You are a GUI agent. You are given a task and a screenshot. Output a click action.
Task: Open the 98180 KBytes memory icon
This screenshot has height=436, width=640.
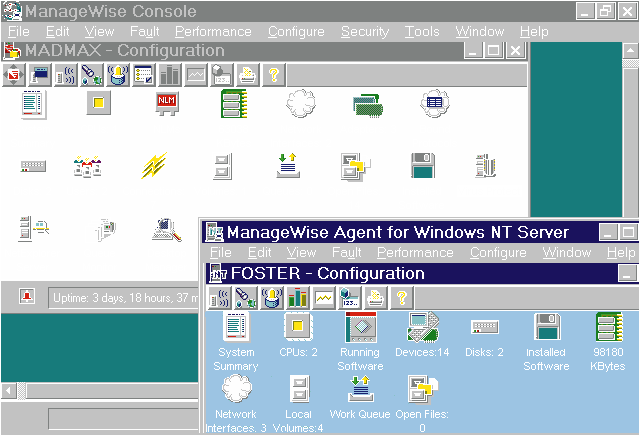click(x=609, y=327)
